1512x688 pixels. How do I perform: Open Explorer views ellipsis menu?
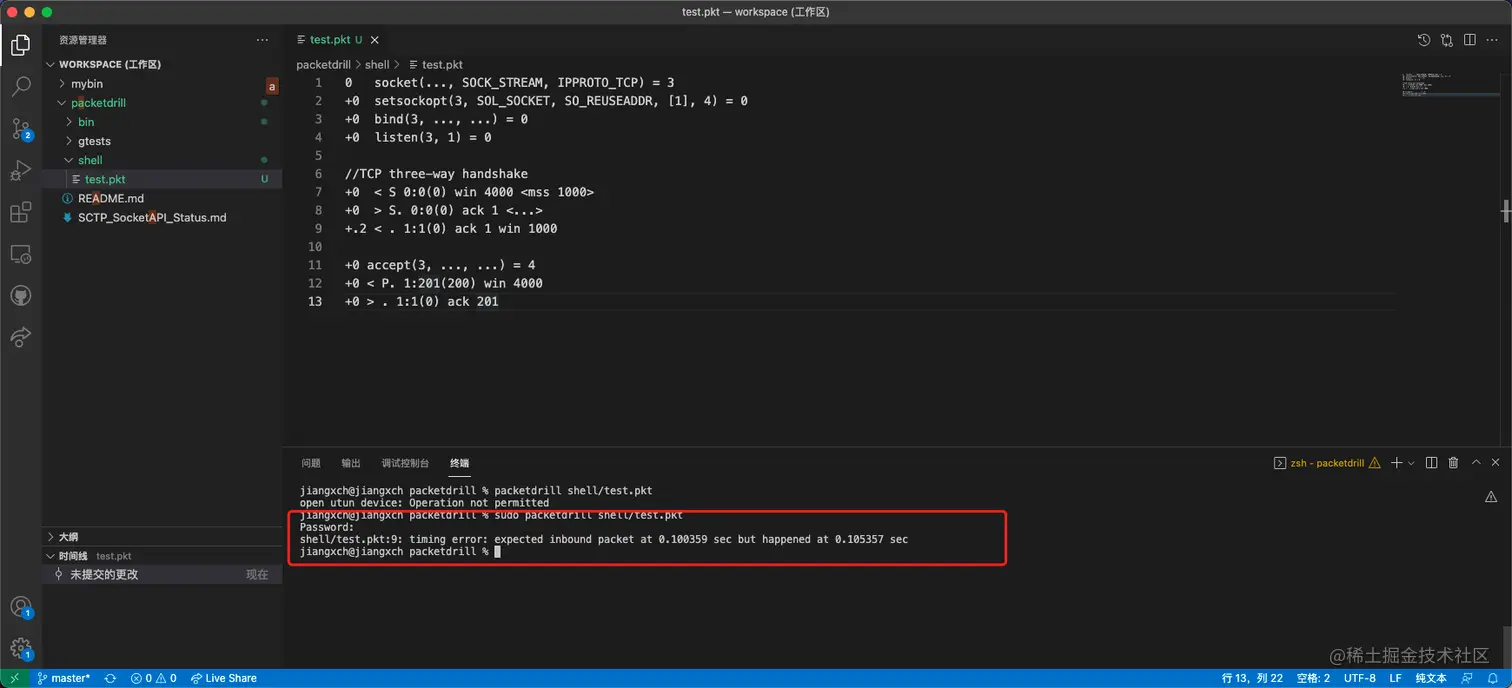262,40
